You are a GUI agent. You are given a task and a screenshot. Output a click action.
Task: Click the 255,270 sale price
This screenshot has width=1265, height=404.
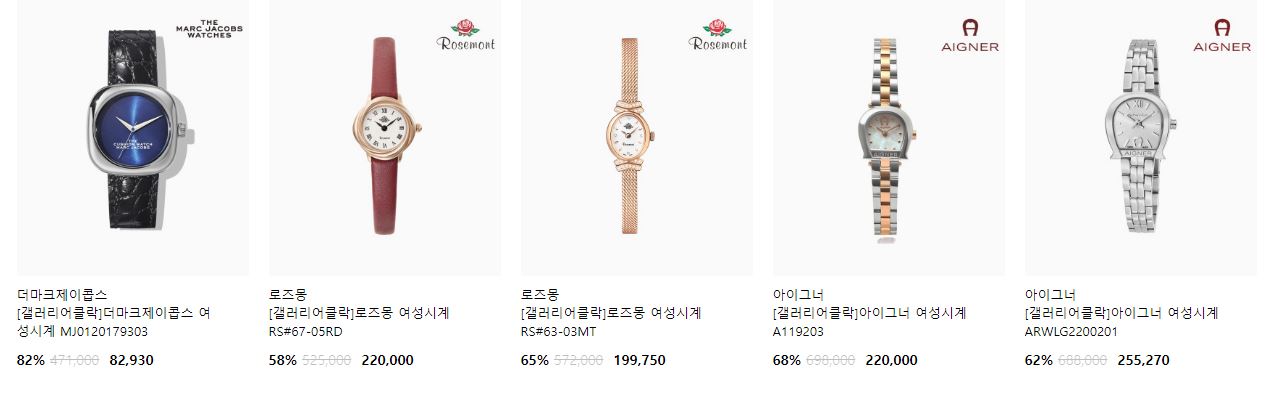1143,360
